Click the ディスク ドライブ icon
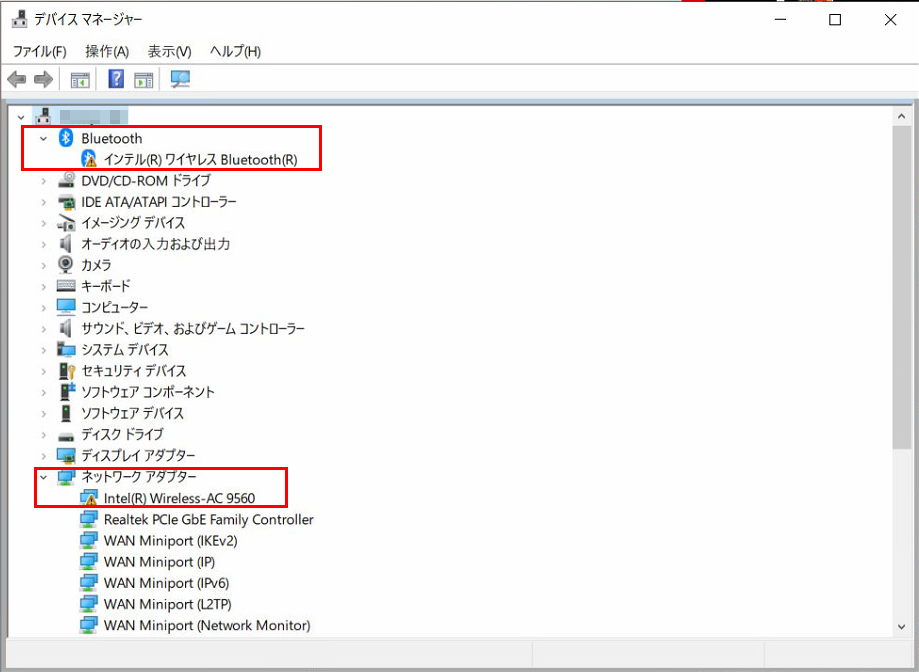 (x=66, y=435)
